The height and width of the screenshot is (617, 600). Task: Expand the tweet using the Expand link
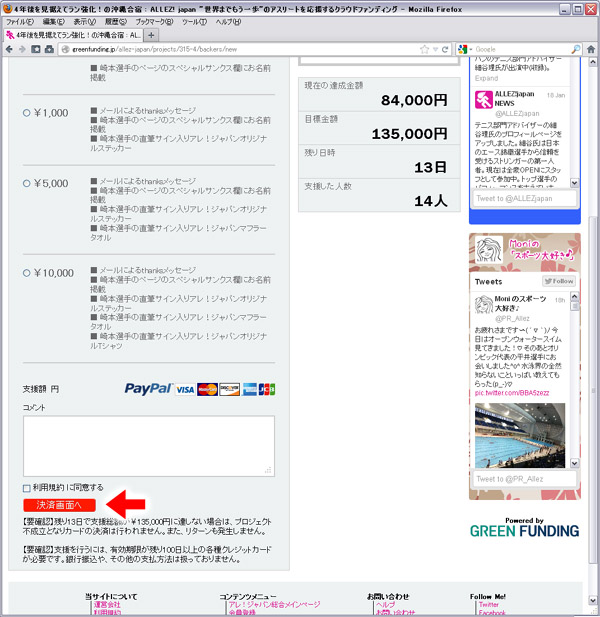pos(486,78)
